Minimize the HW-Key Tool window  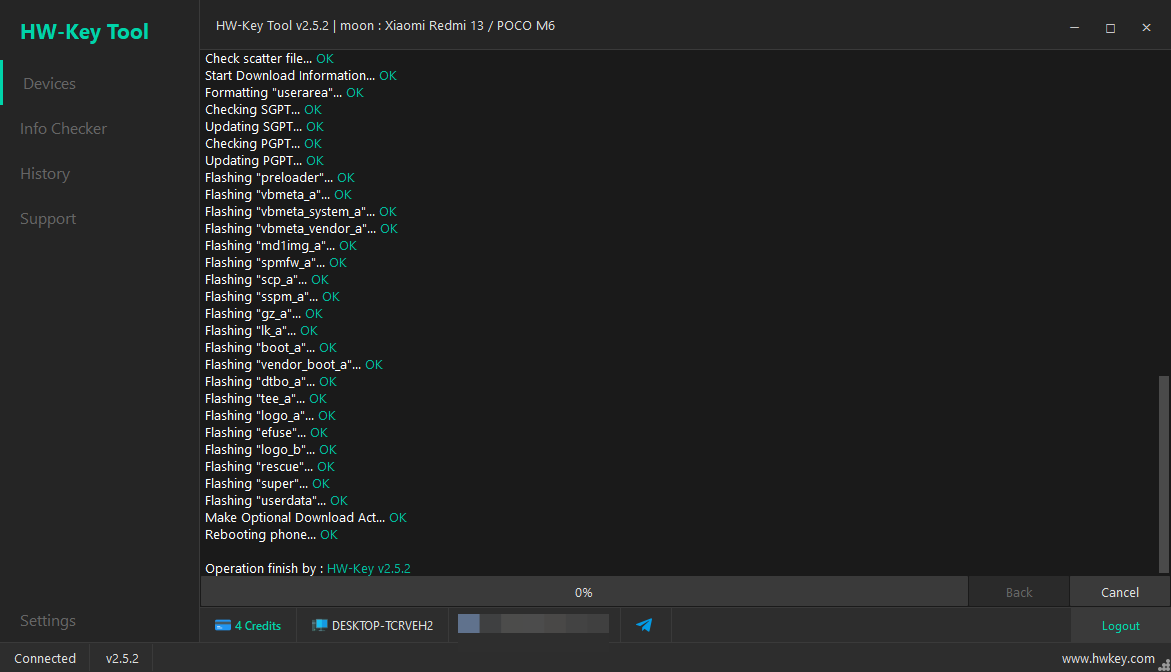pos(1075,27)
